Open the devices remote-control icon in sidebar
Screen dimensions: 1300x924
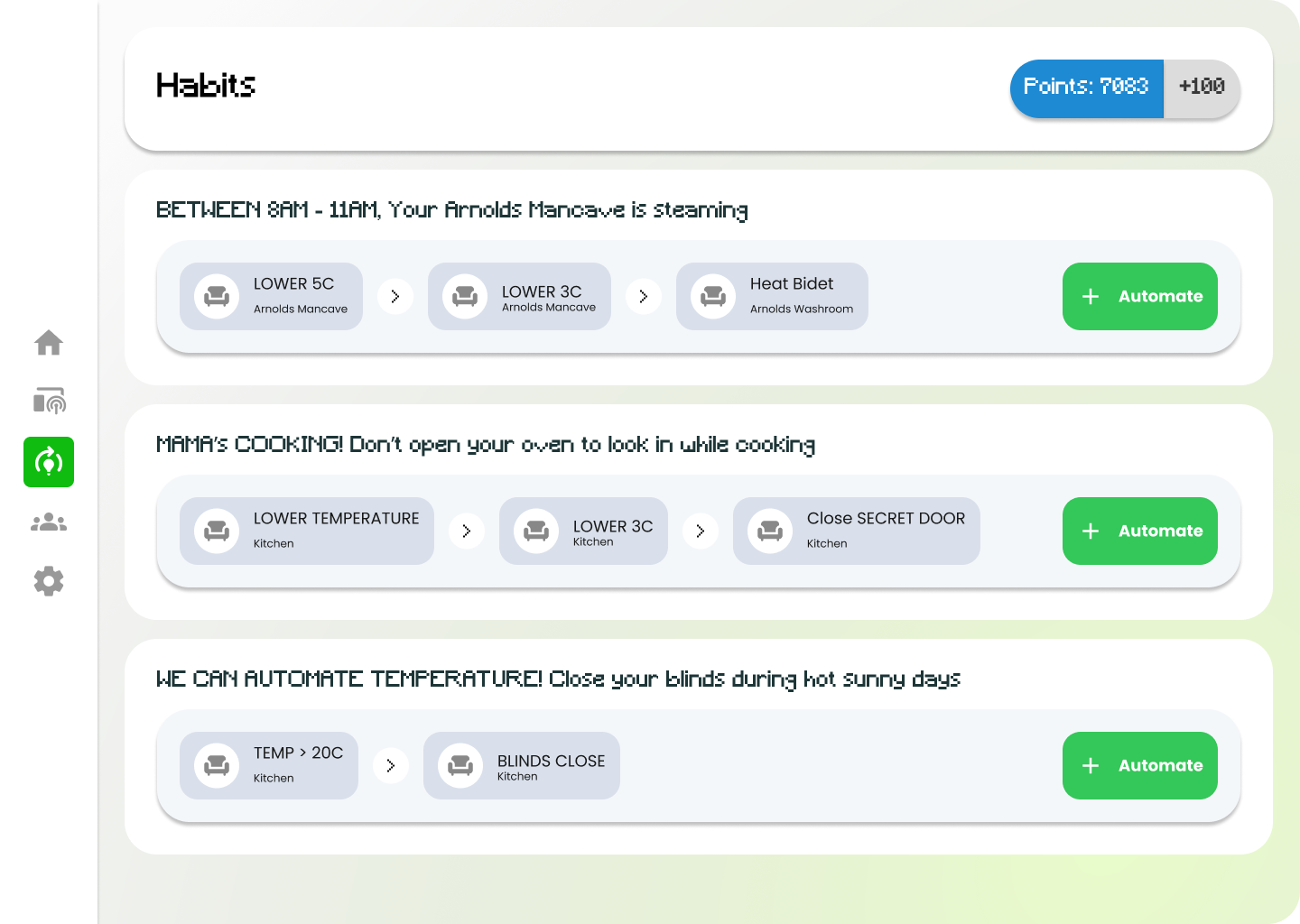tap(49, 402)
